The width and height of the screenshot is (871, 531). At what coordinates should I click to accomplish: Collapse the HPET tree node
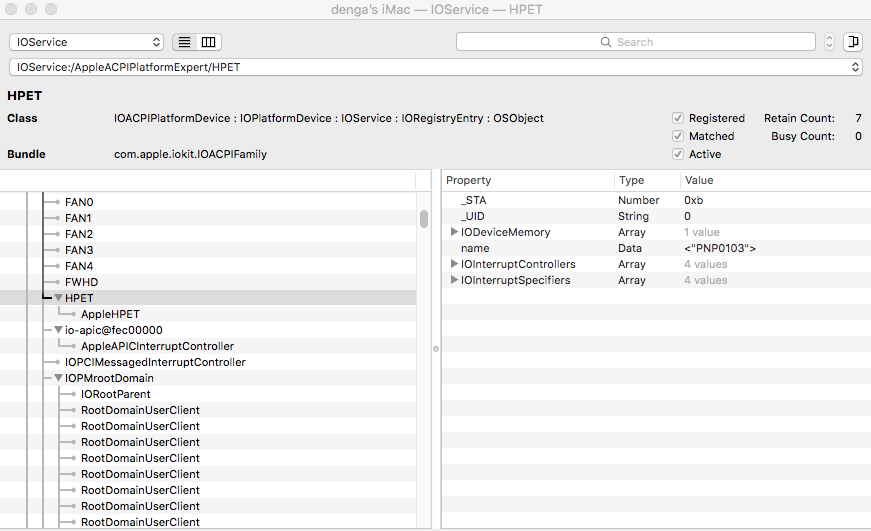tap(58, 298)
